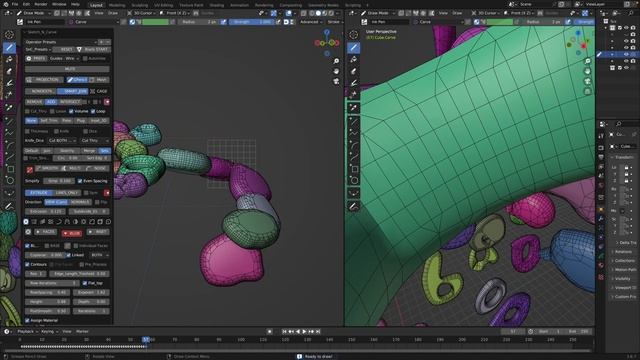
Task: Click the SMART_JOIN button
Action: 73,91
